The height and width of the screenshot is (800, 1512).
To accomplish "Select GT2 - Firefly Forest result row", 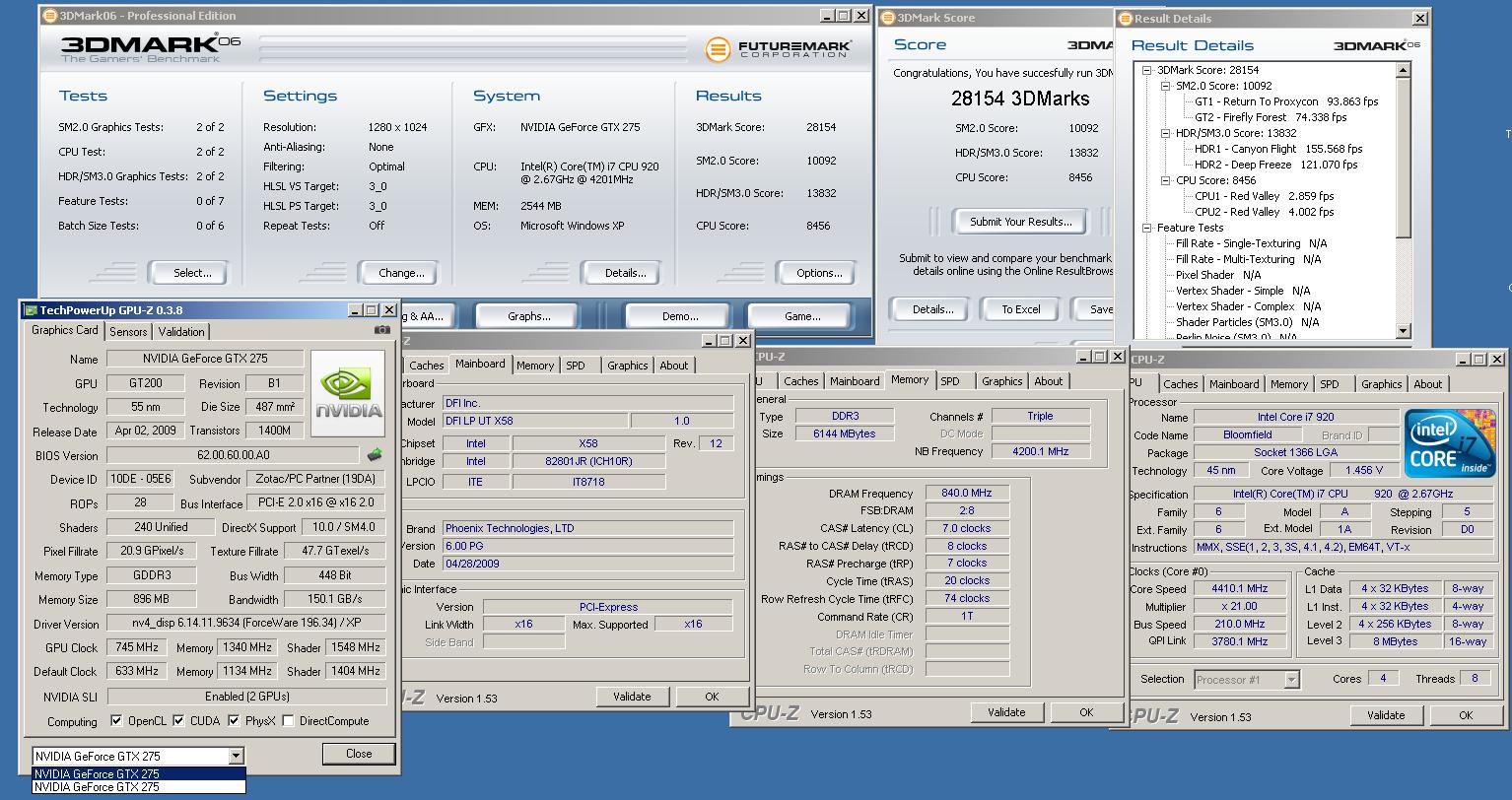I will (x=1270, y=117).
